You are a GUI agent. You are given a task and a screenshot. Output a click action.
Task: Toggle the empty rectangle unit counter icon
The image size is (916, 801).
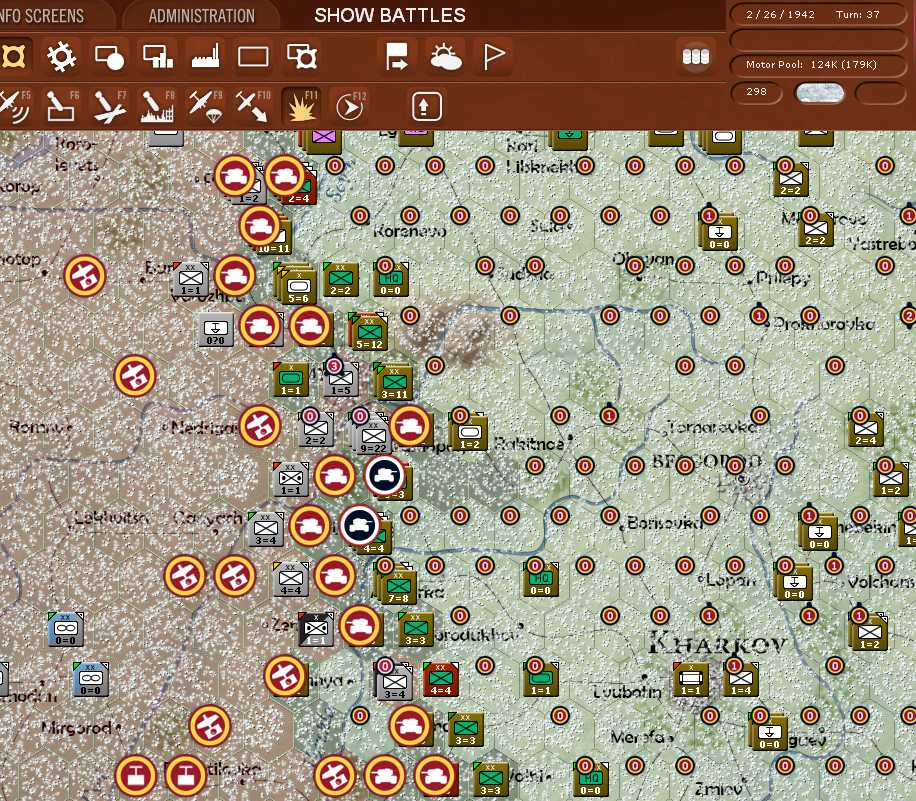coord(253,57)
